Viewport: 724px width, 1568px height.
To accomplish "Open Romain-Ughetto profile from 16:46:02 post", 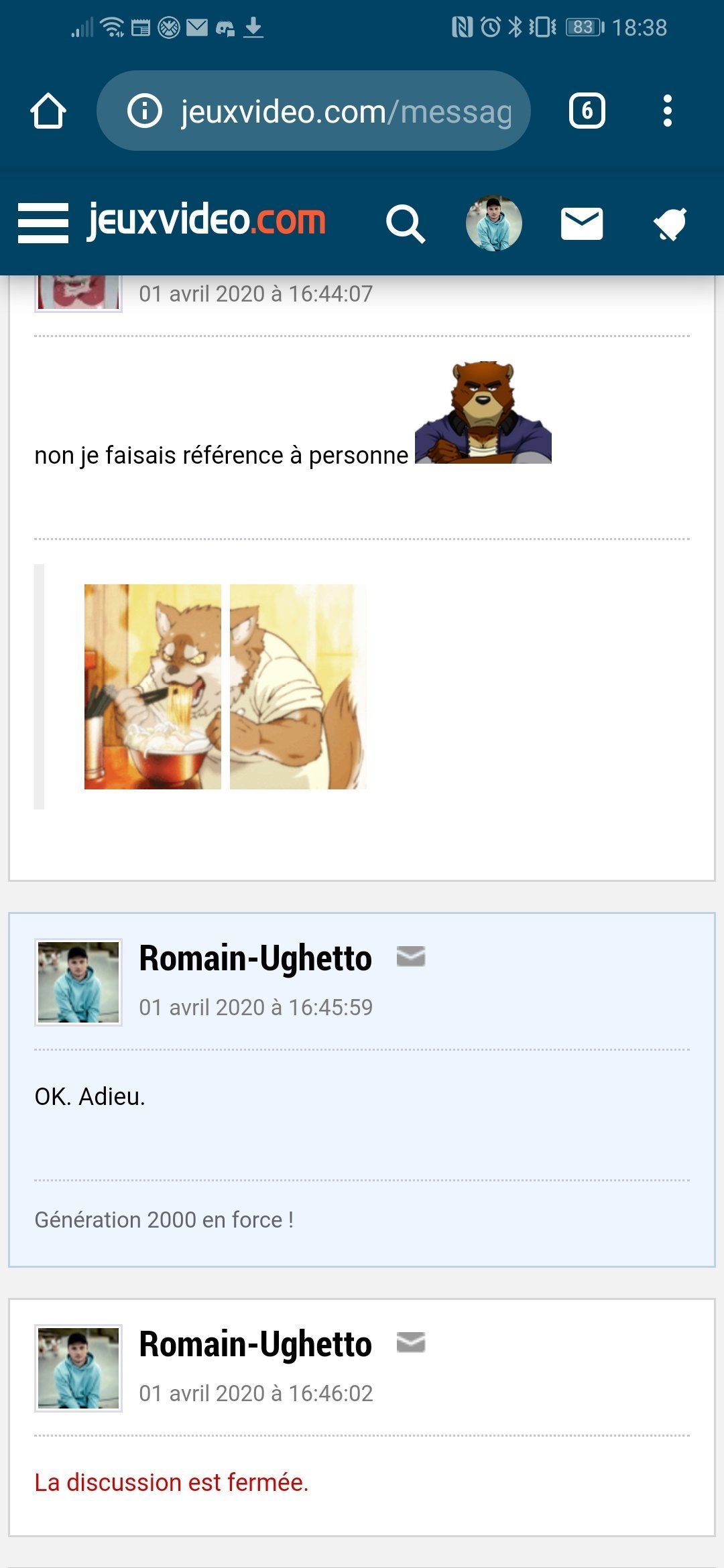I will (x=255, y=1344).
